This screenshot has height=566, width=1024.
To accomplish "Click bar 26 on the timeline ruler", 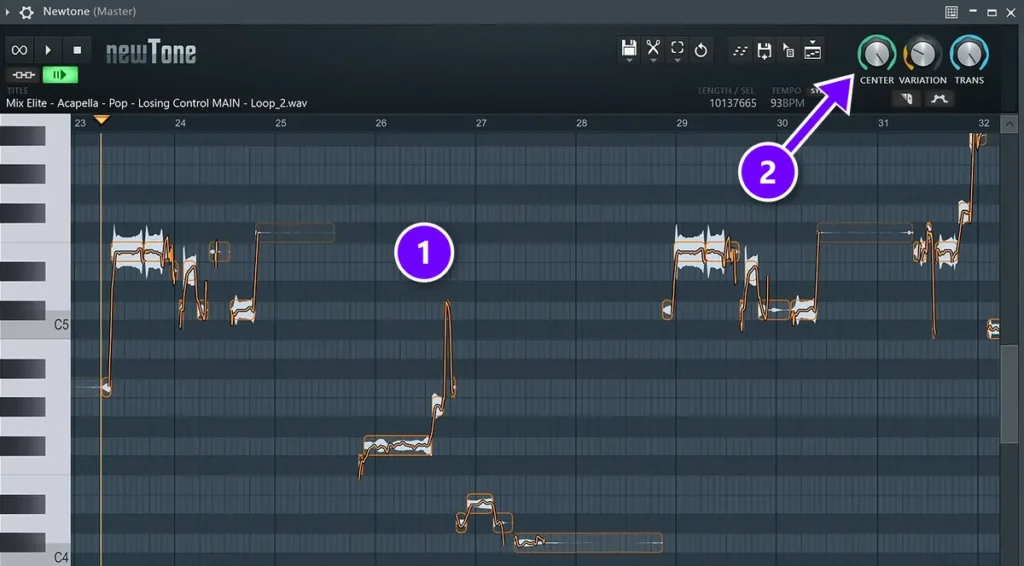I will coord(381,123).
